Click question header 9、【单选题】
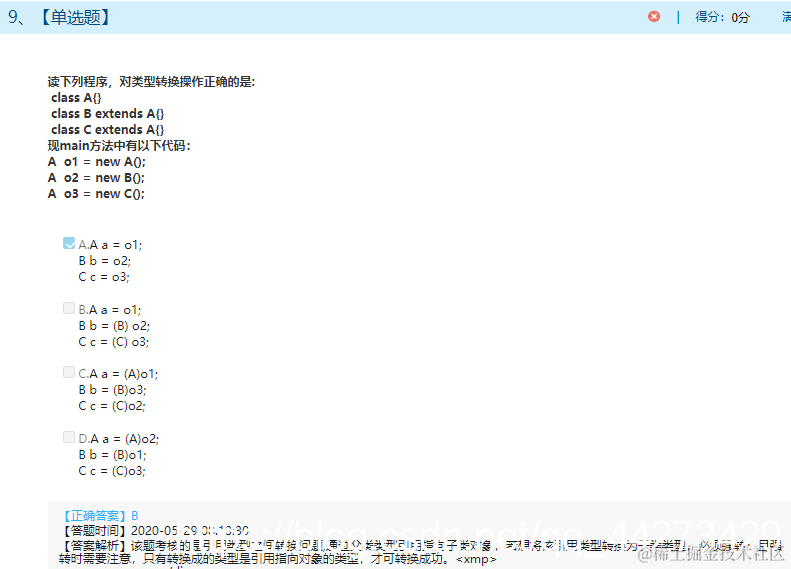This screenshot has width=791, height=569. point(59,17)
